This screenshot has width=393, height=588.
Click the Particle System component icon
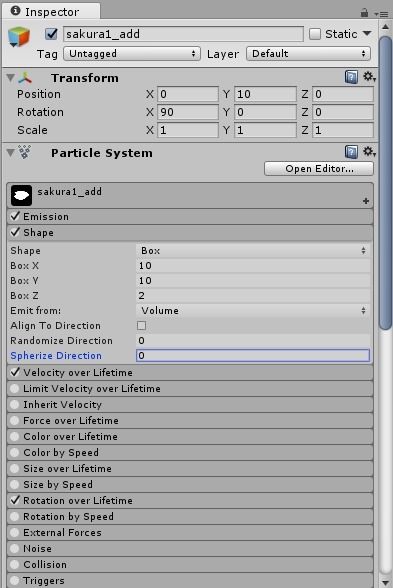[x=25, y=152]
